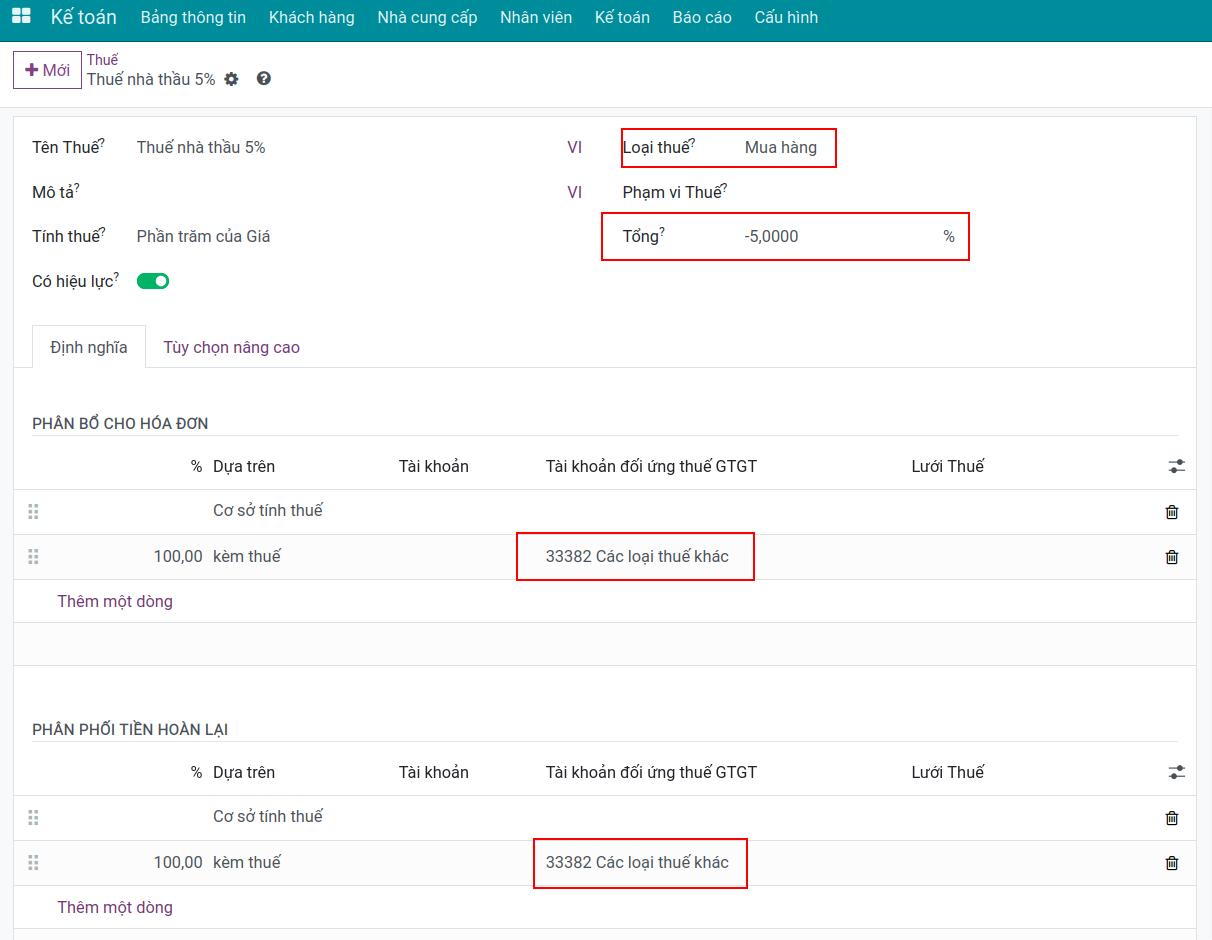Viewport: 1212px width, 940px height.
Task: Switch to the Tùy chọn nâng cao tab
Action: [231, 347]
